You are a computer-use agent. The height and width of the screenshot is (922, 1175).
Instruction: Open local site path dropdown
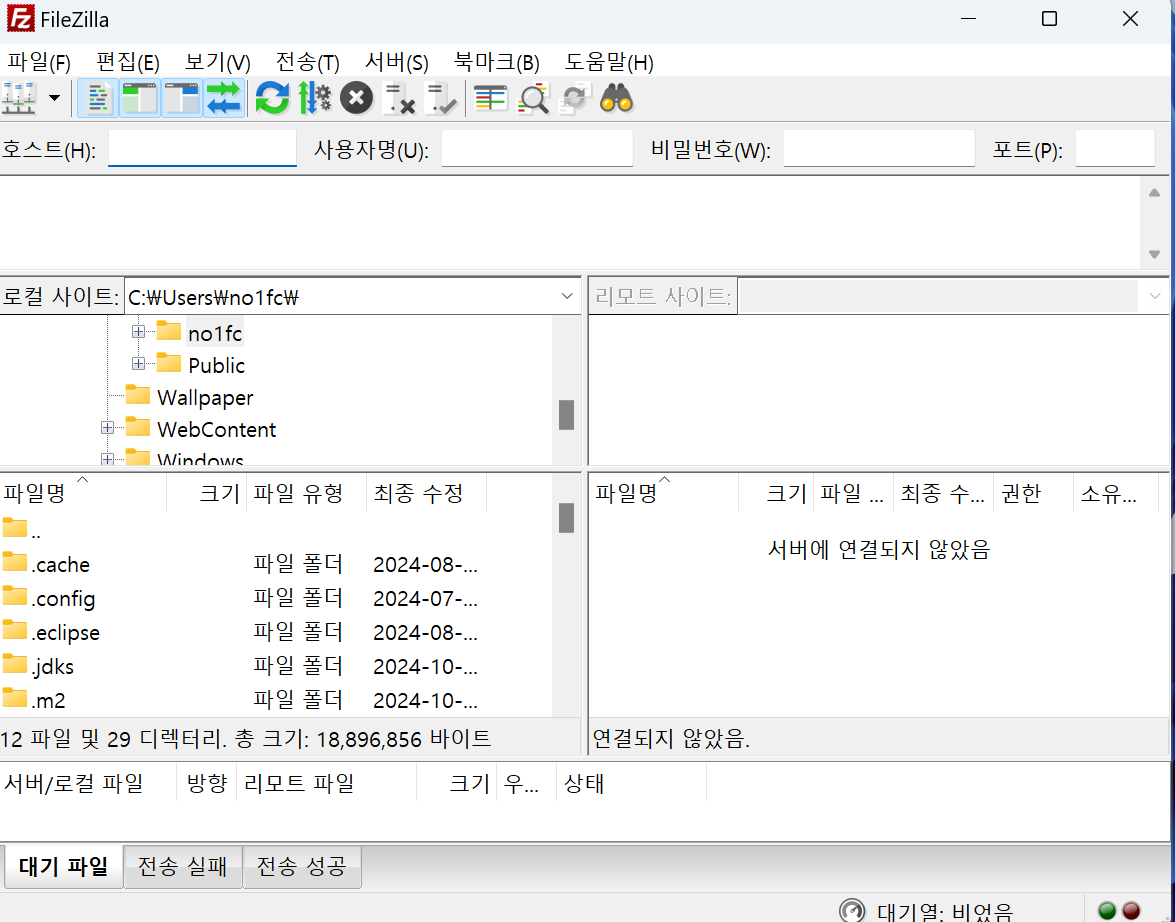point(567,297)
